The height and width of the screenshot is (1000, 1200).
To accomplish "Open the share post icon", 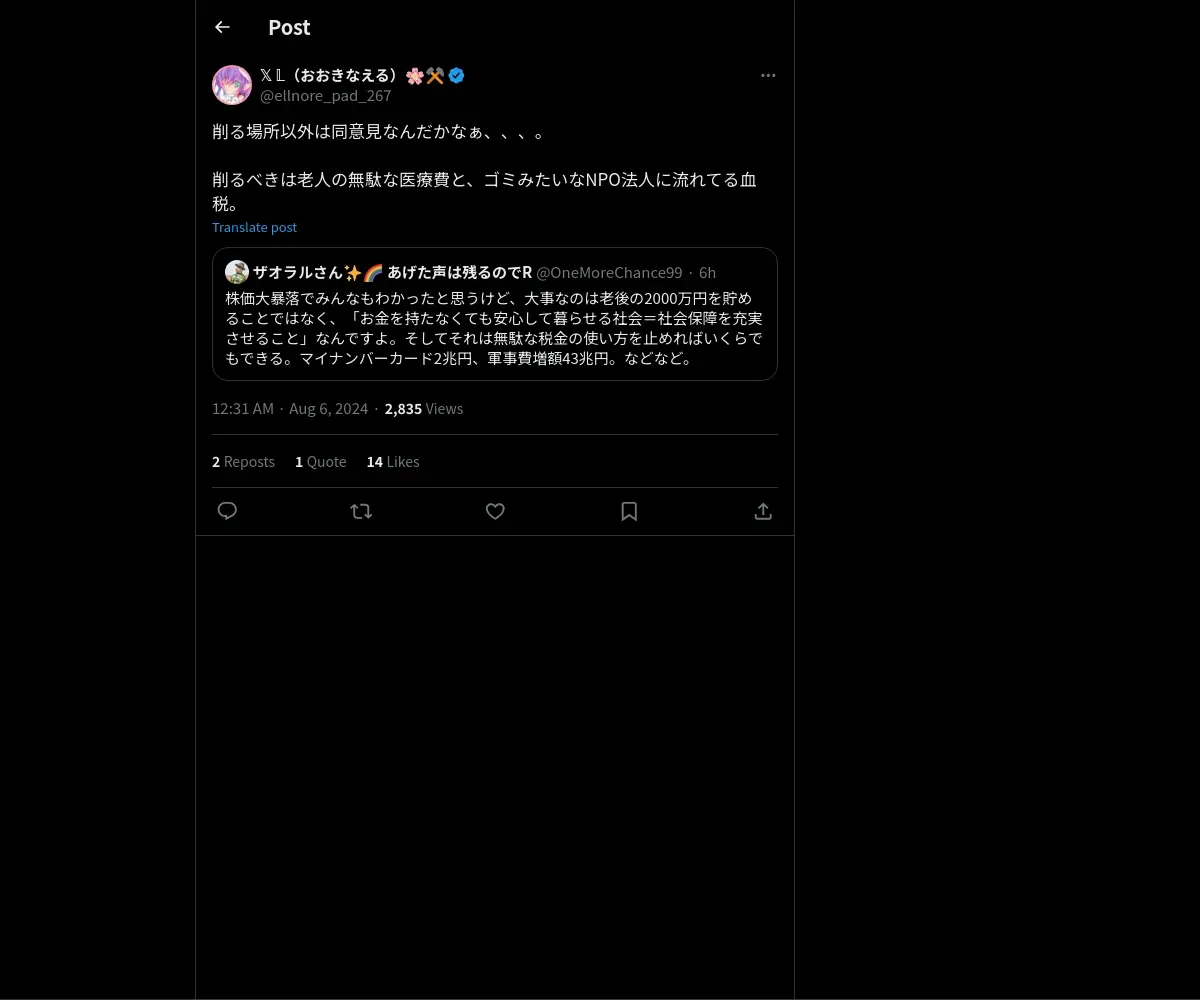I will [x=763, y=511].
